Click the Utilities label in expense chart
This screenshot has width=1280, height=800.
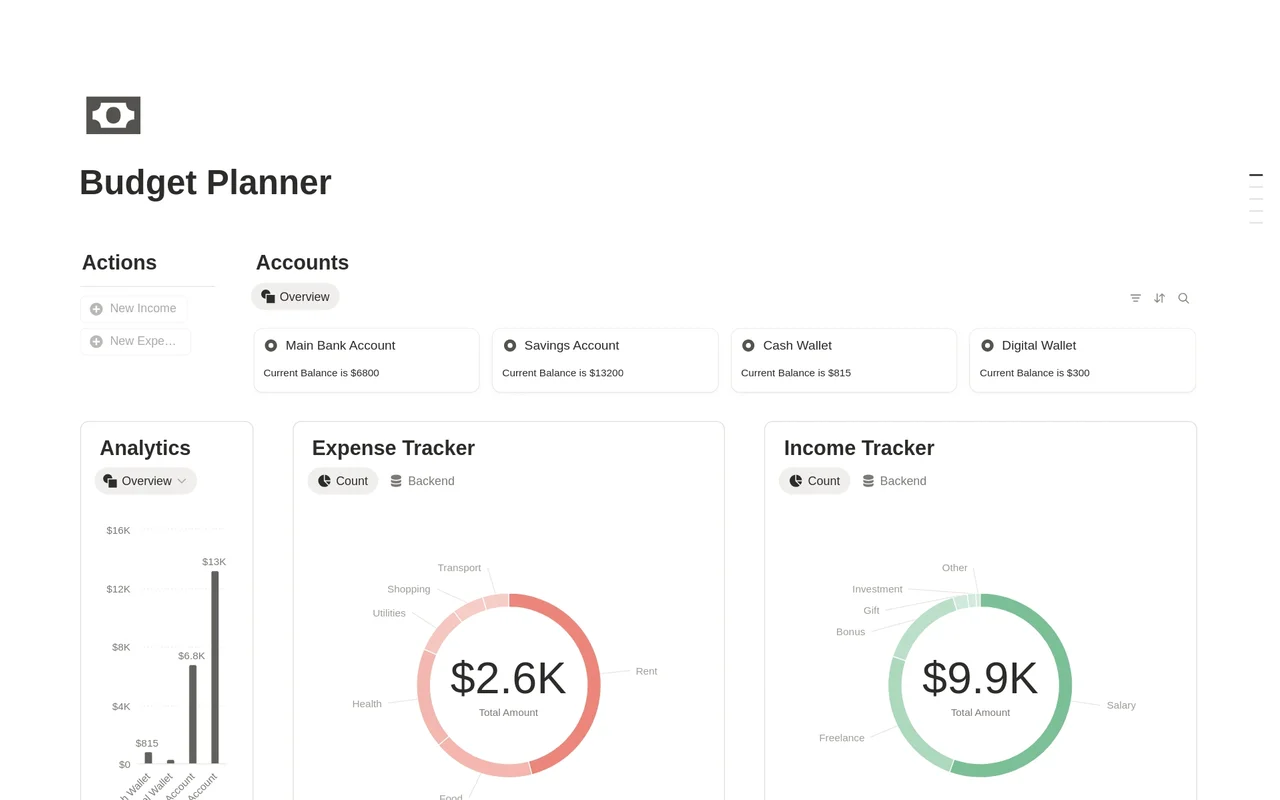pos(389,614)
